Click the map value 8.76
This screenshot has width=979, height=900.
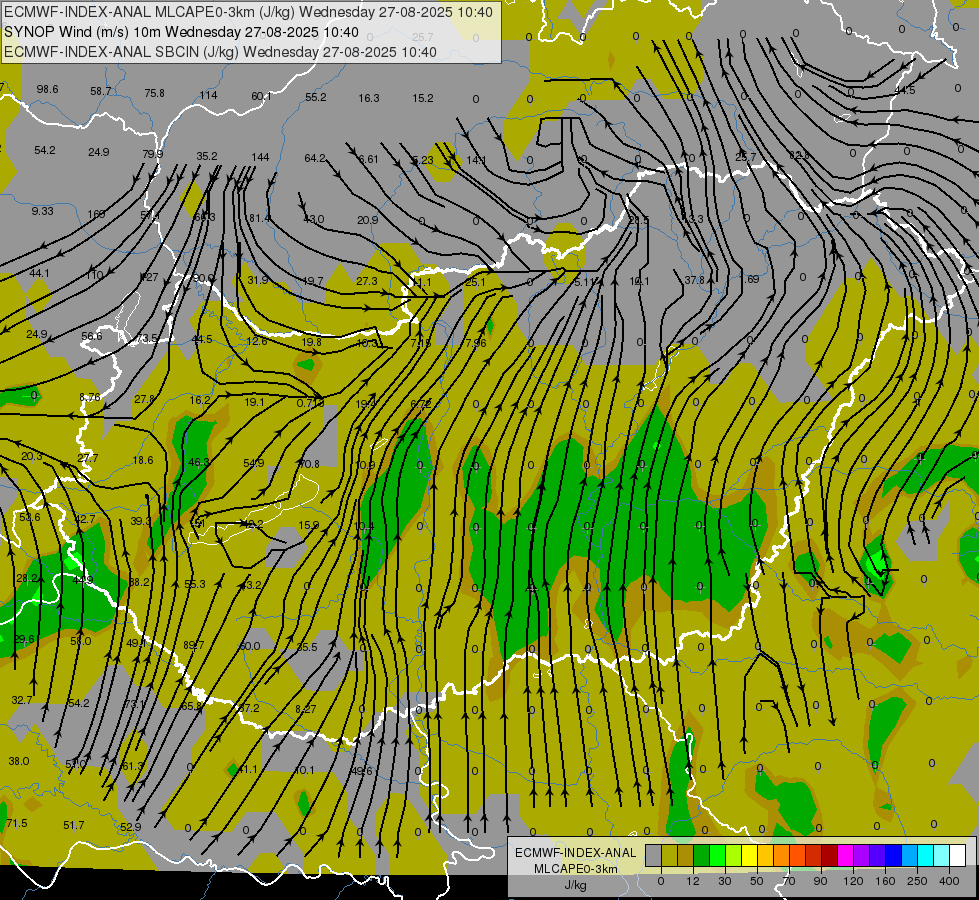90,397
